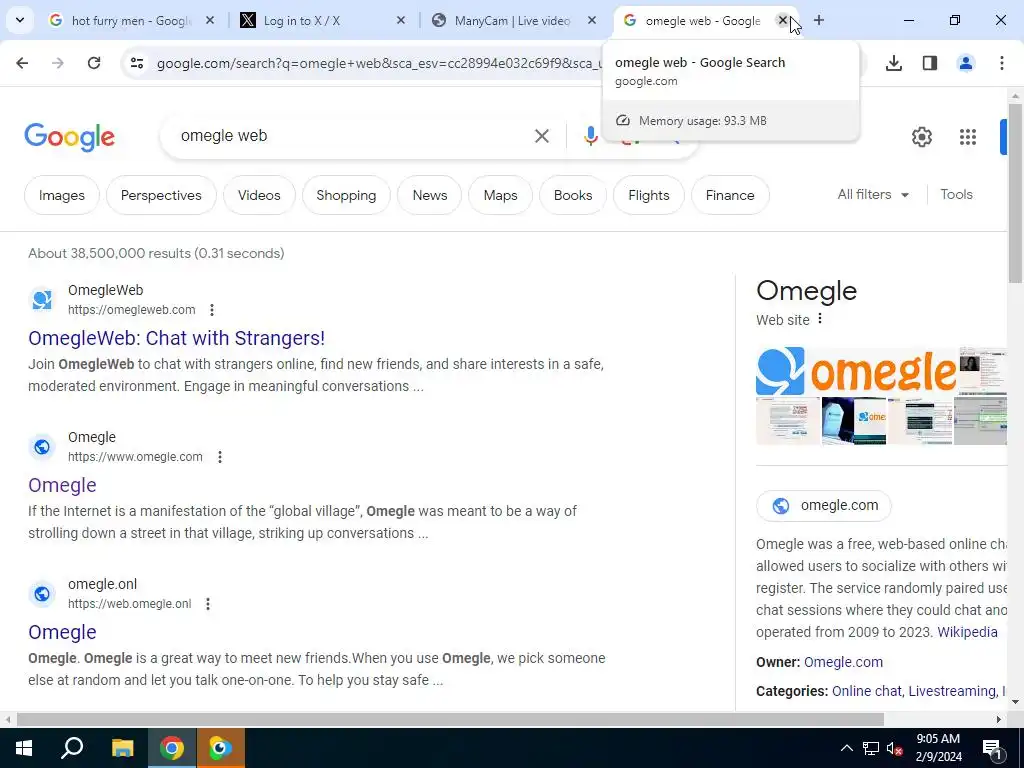Image resolution: width=1024 pixels, height=768 pixels.
Task: Open site information icon in address bar
Action: click(x=136, y=63)
